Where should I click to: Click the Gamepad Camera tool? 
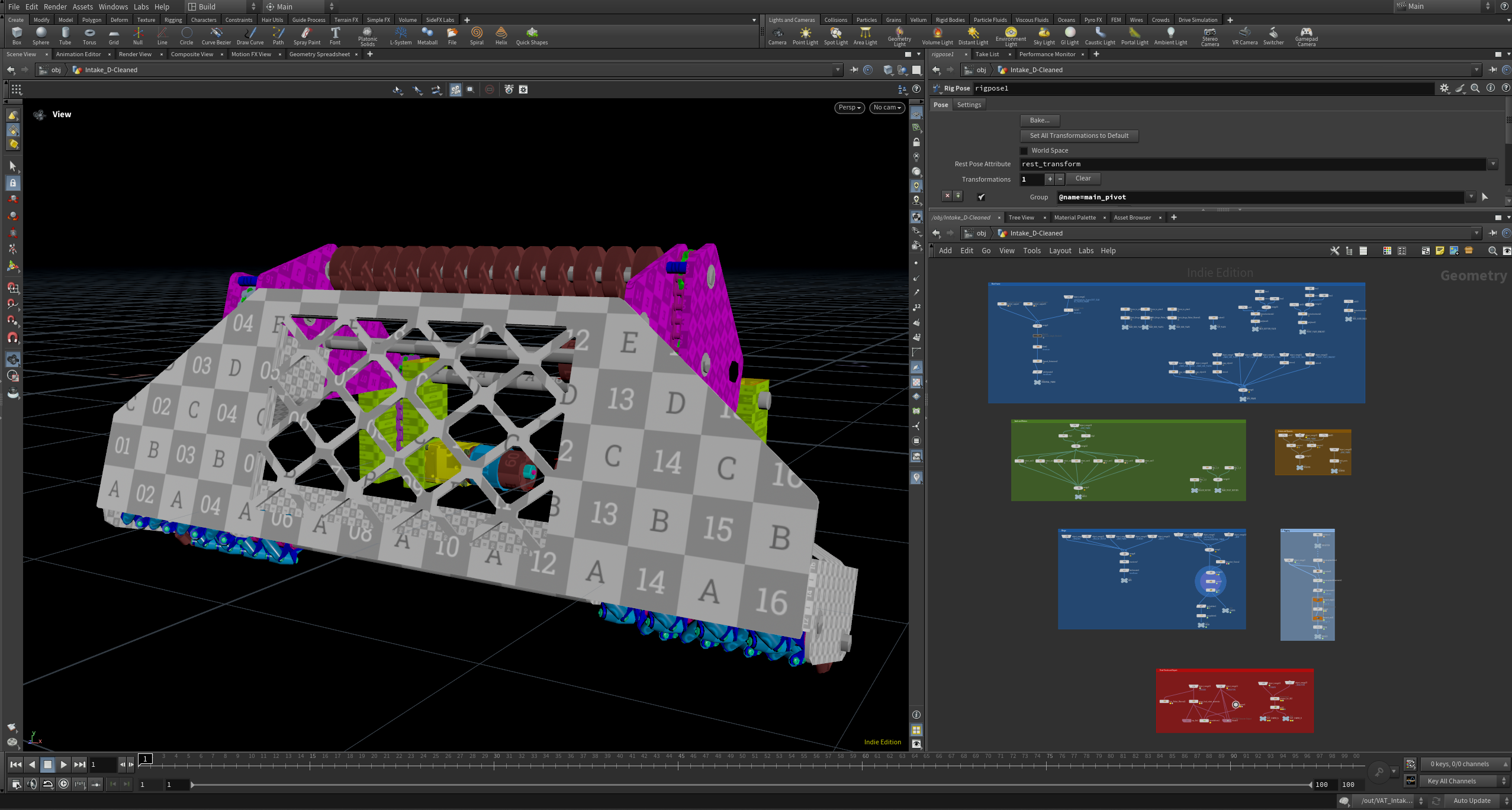[1307, 37]
